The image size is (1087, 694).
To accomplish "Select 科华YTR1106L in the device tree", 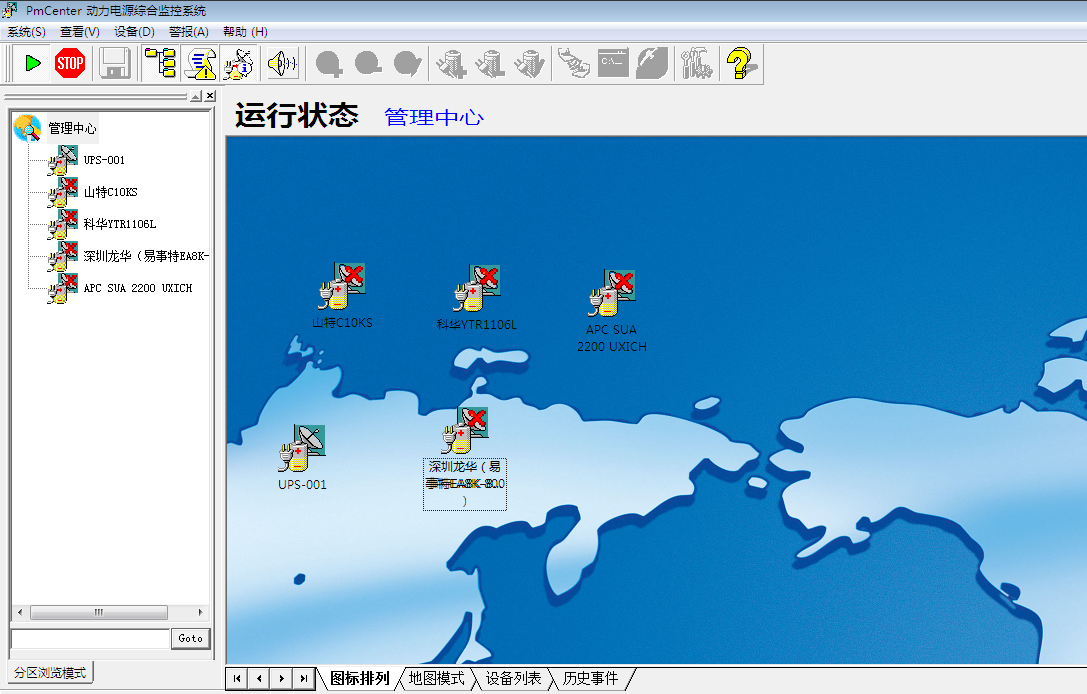I will point(120,224).
